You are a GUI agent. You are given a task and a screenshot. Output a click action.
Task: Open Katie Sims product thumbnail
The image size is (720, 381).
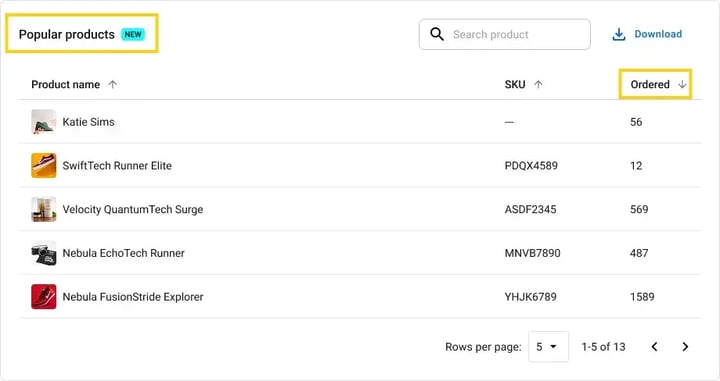click(44, 122)
